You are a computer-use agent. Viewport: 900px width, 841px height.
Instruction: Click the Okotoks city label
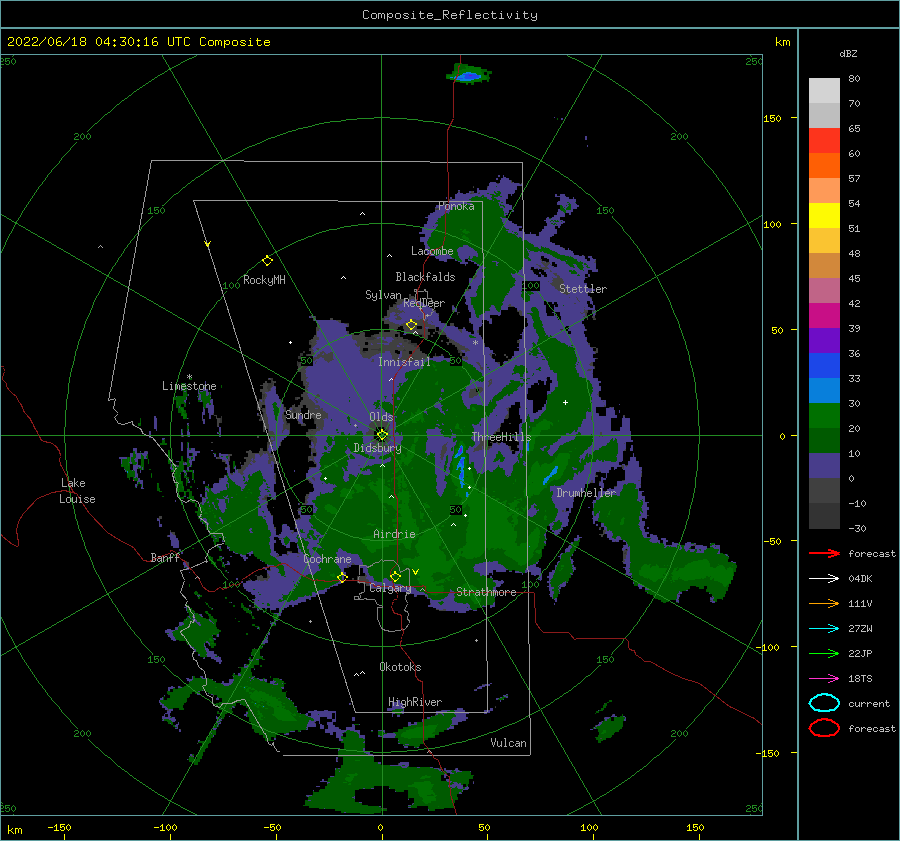(x=400, y=667)
